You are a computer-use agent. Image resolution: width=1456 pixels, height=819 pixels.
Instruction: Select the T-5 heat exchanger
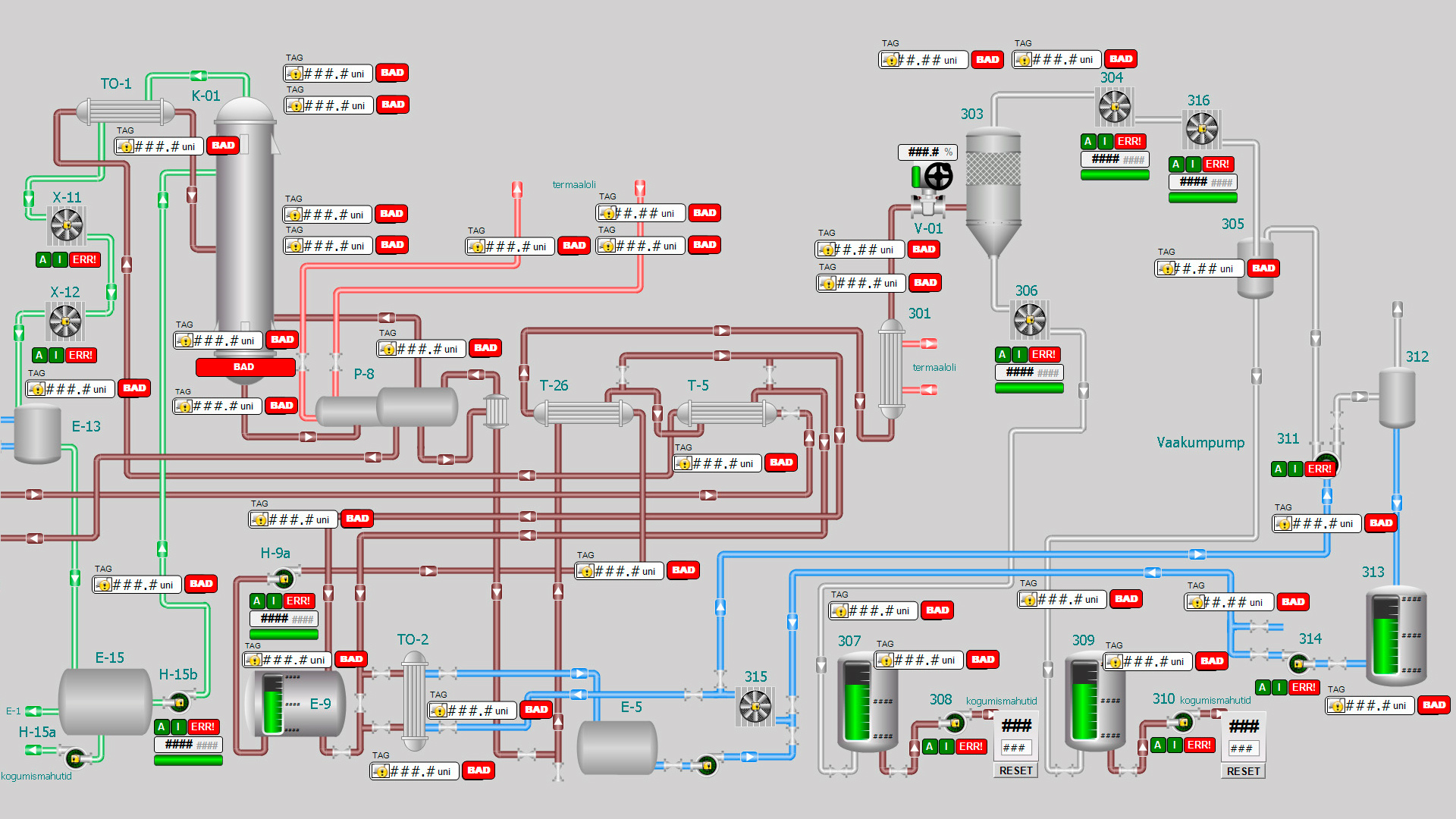click(726, 413)
